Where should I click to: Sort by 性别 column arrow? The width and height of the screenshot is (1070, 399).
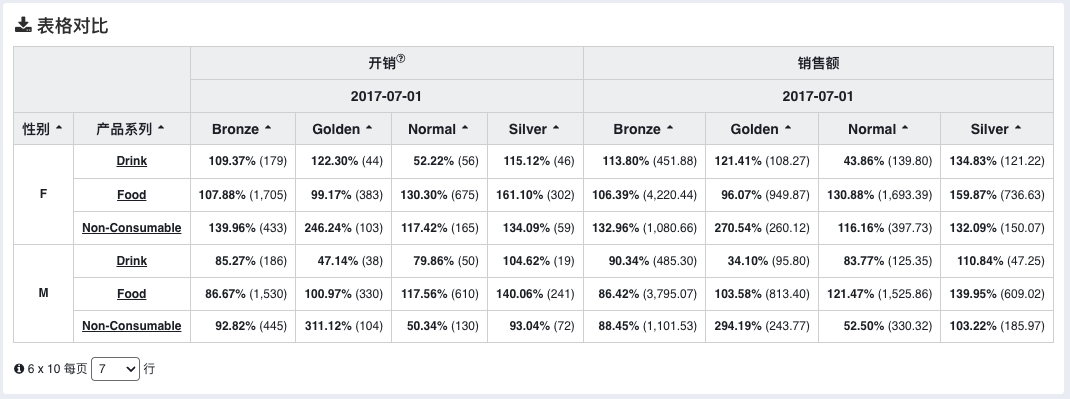point(59,128)
